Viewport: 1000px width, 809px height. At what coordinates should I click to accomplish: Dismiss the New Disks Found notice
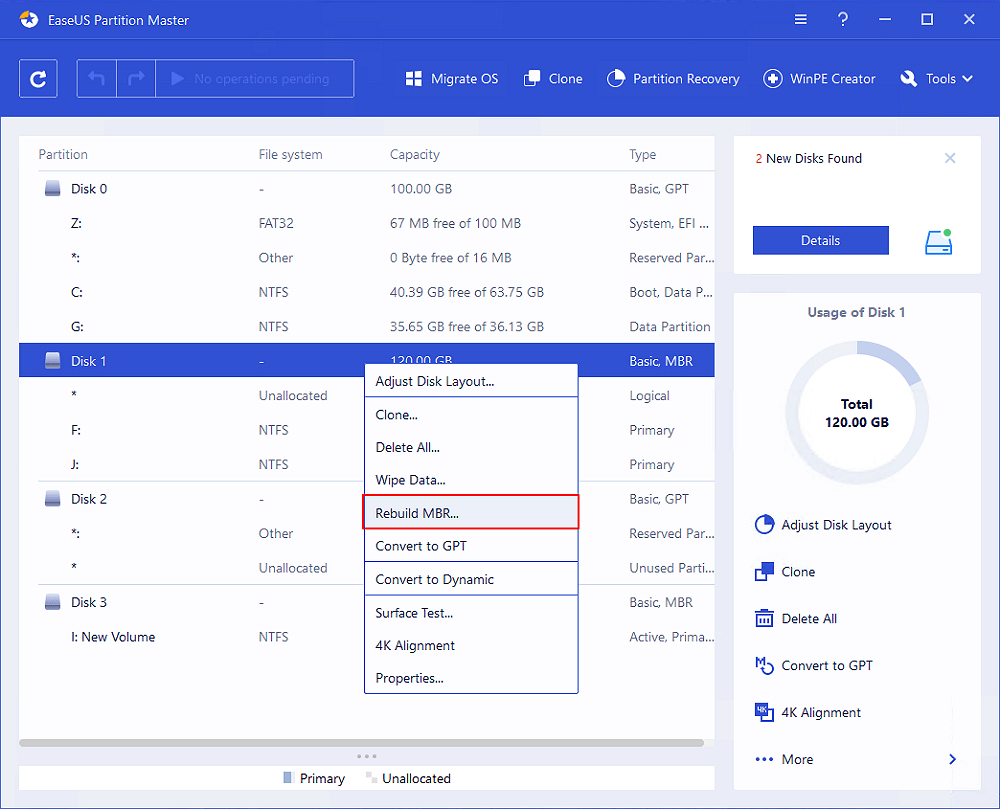(x=950, y=158)
